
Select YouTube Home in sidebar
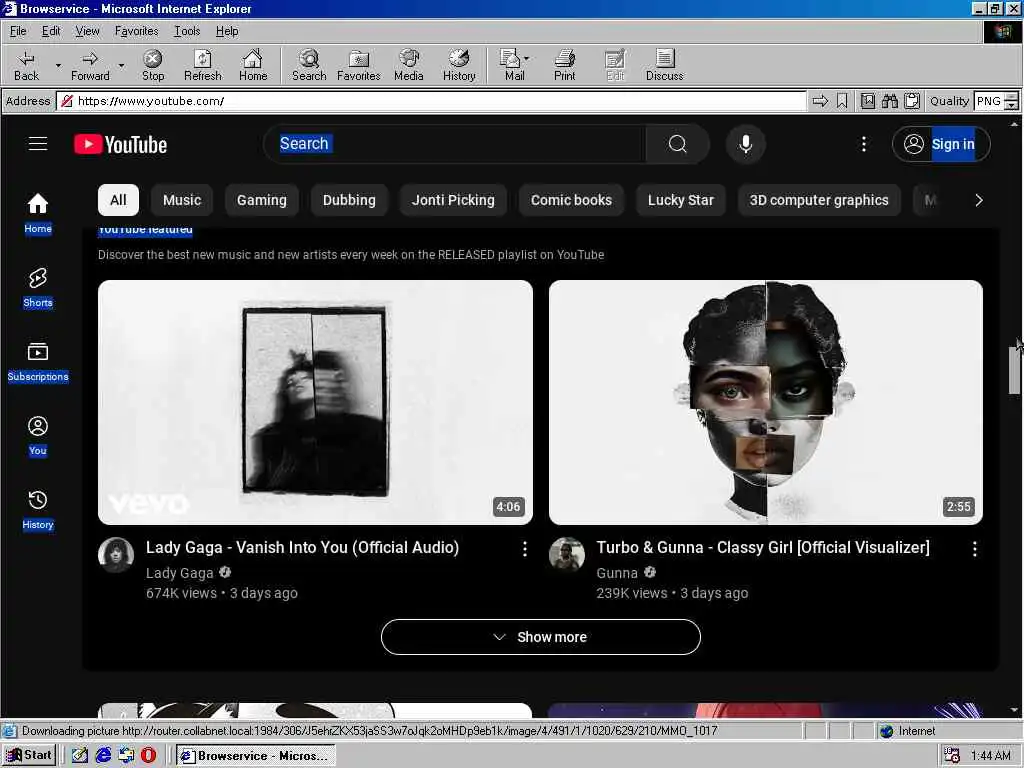pyautogui.click(x=38, y=214)
